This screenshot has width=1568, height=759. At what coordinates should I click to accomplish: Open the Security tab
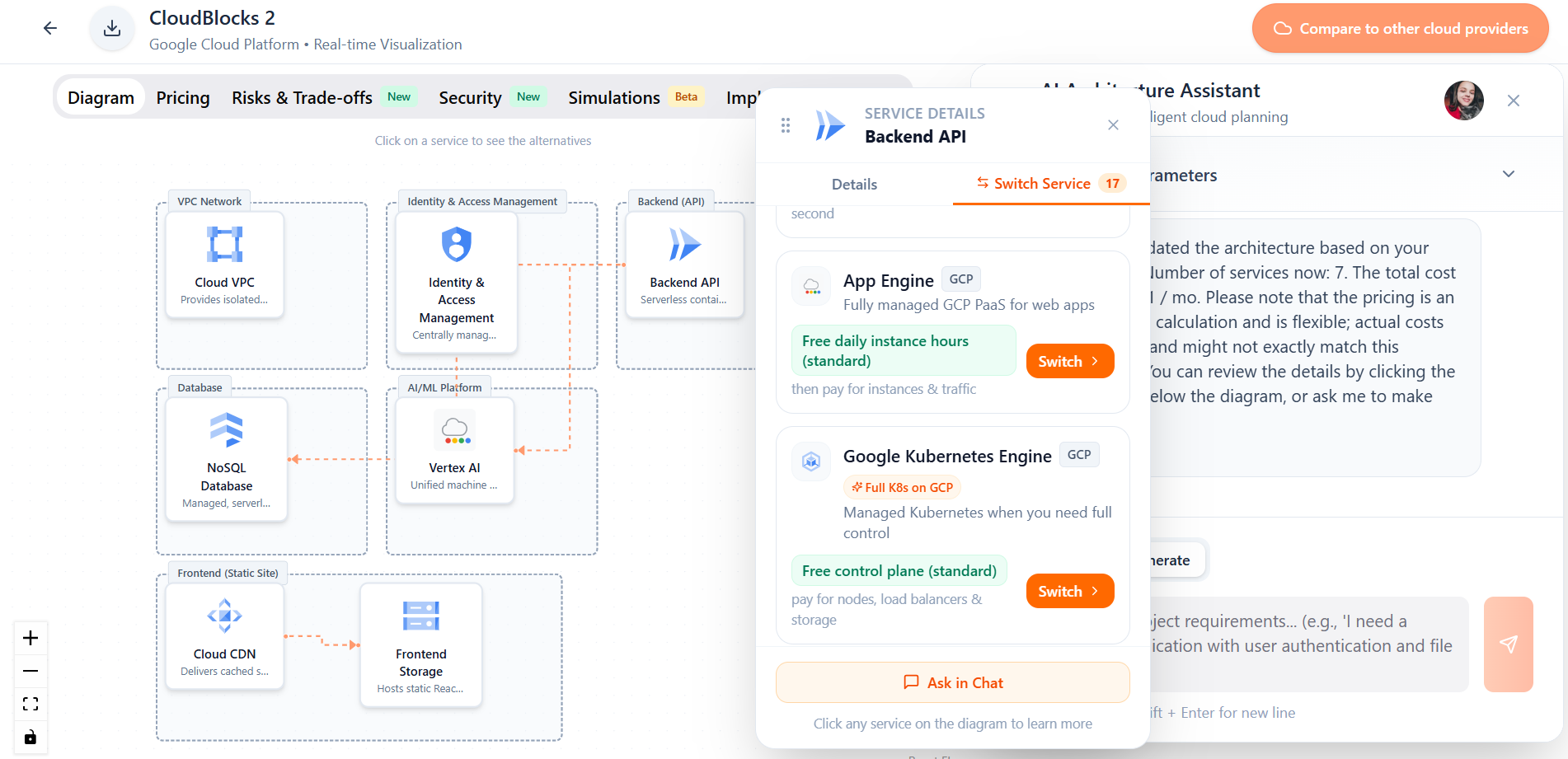(x=470, y=98)
